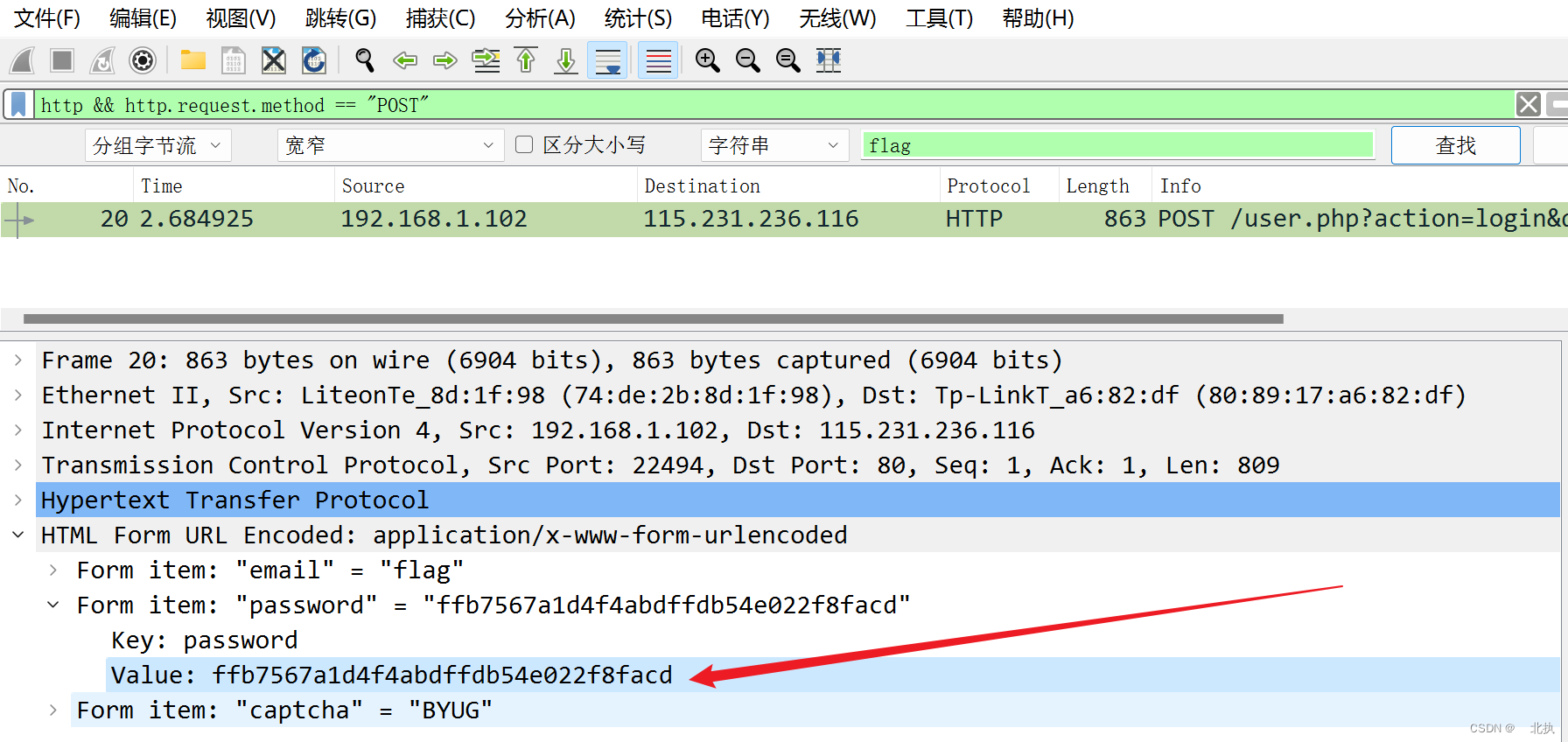Open the 字符串 search type dropdown

point(774,145)
